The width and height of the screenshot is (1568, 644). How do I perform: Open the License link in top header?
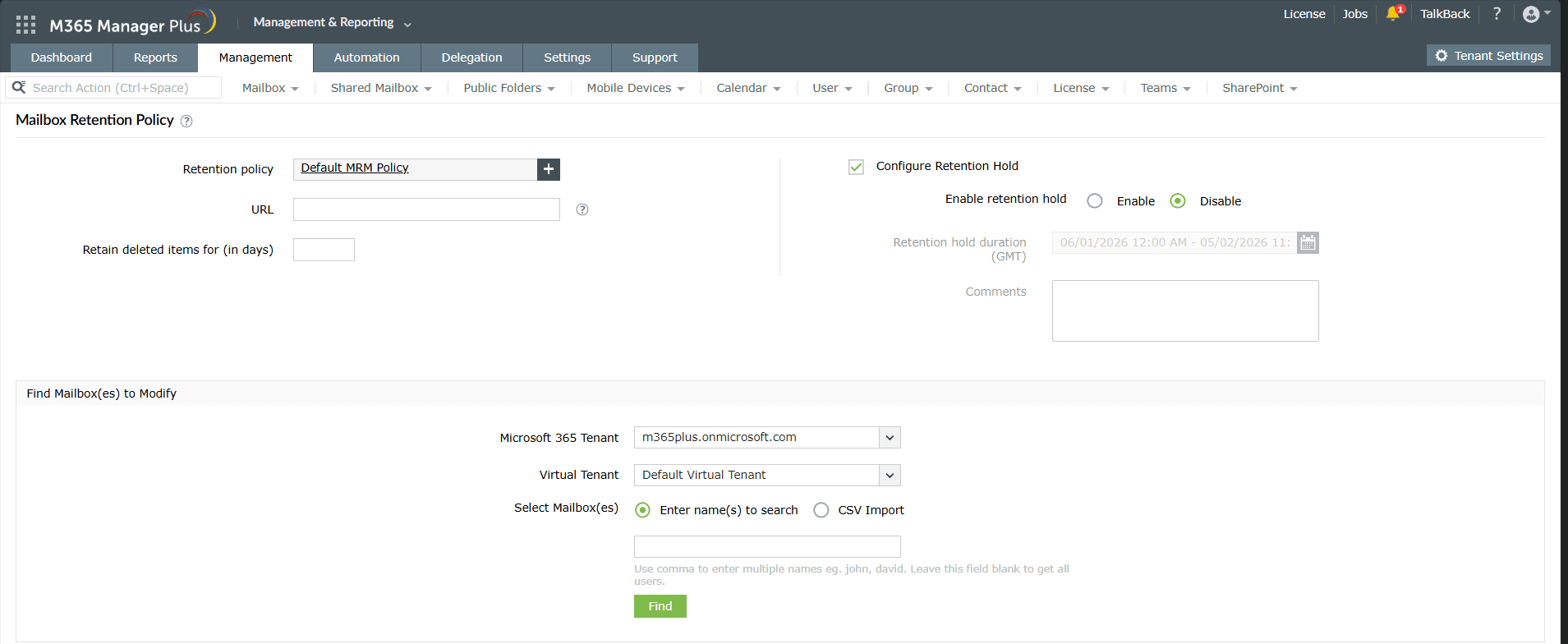coord(1304,14)
